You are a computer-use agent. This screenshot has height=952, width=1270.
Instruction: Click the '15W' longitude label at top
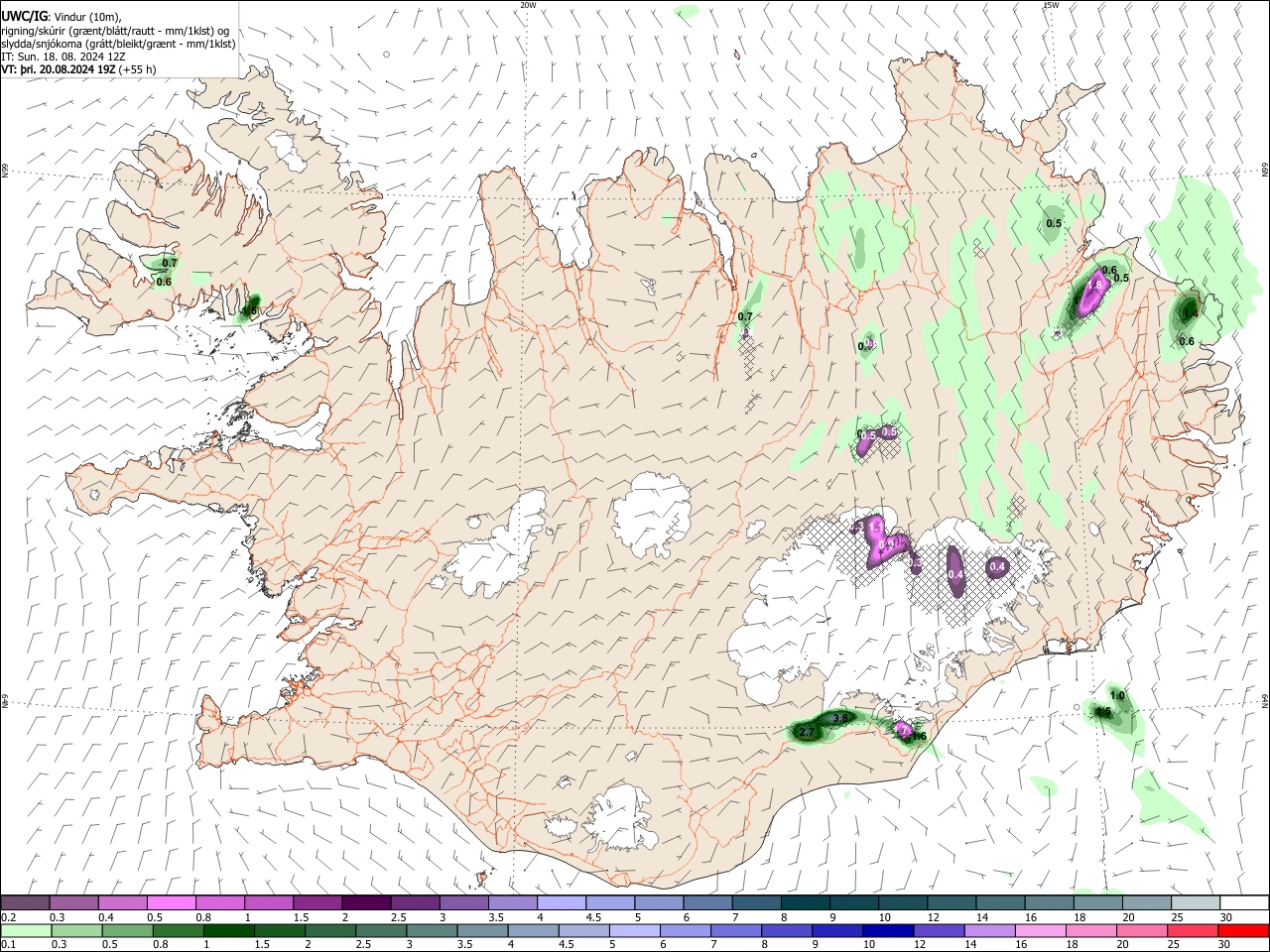pos(1051,5)
